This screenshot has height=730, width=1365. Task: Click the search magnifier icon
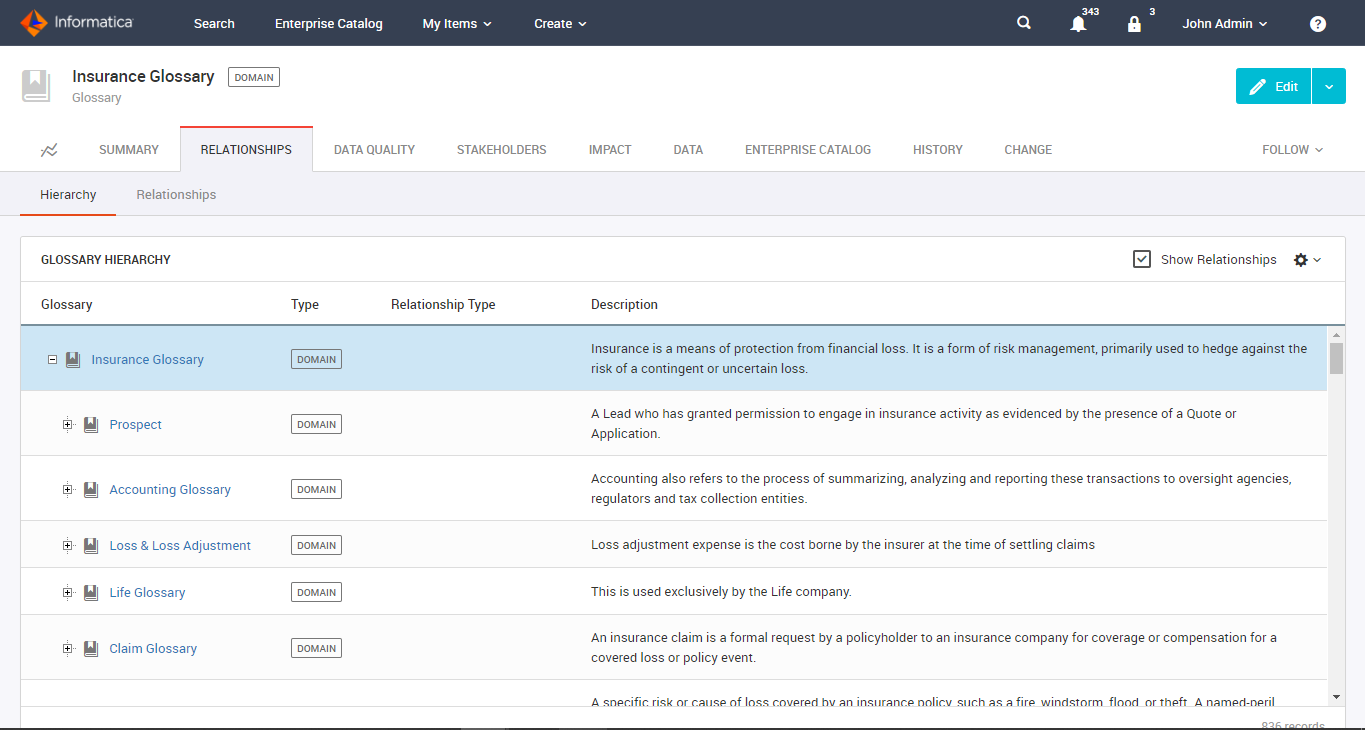point(1023,22)
